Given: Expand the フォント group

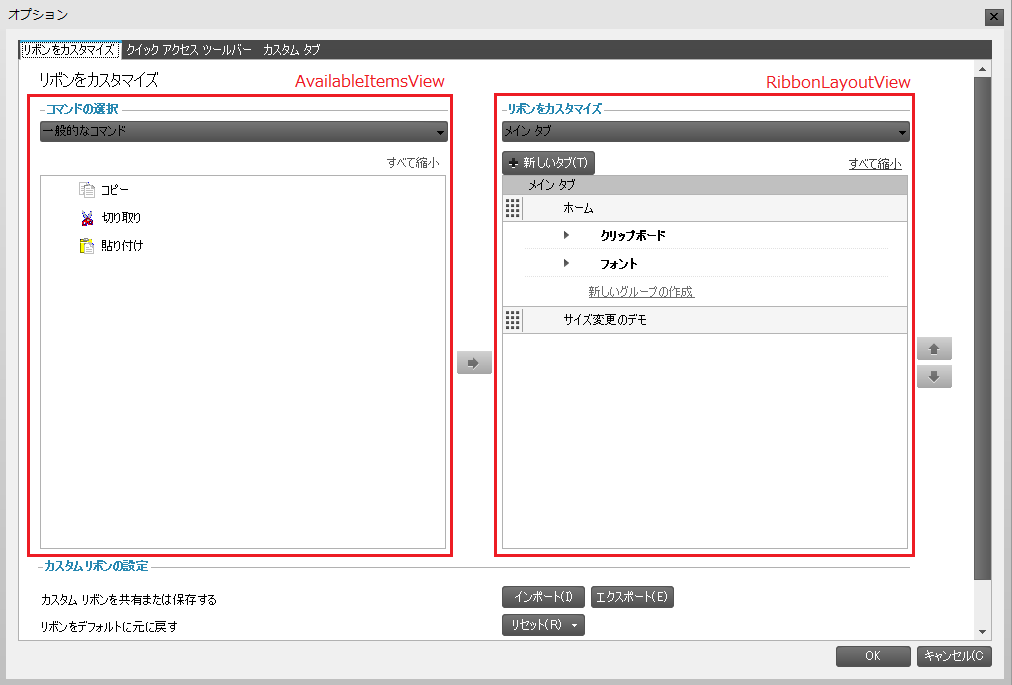Looking at the screenshot, I should (x=567, y=263).
